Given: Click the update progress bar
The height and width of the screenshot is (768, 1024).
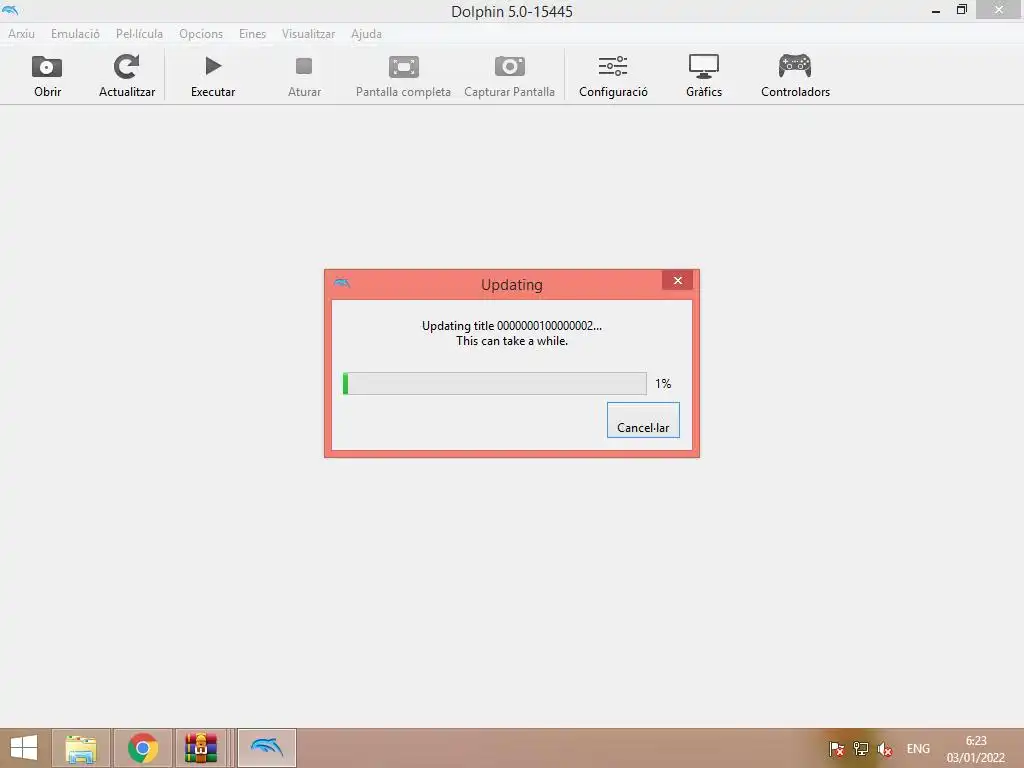Looking at the screenshot, I should point(494,383).
